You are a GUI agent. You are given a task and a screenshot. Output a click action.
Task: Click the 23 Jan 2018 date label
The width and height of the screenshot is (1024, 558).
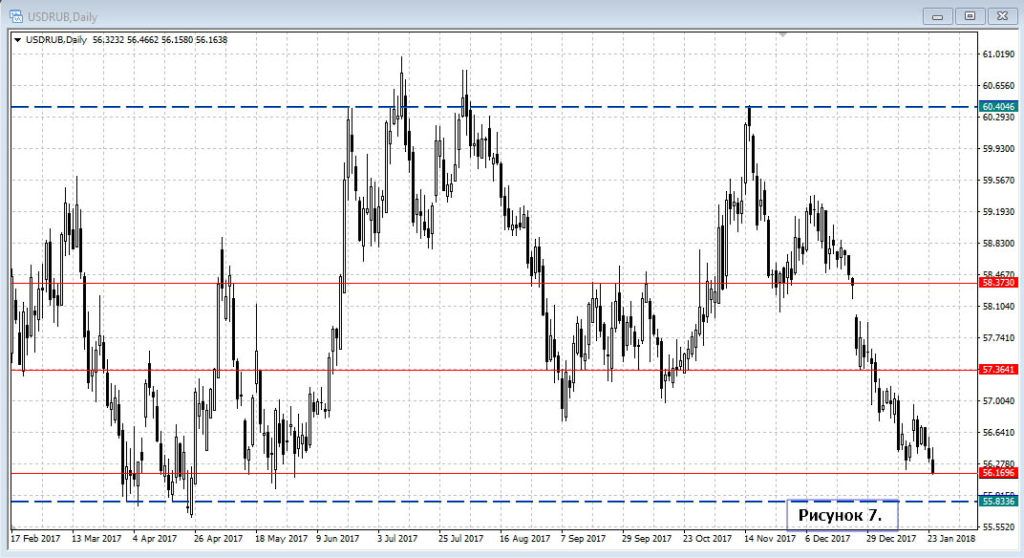pos(951,539)
